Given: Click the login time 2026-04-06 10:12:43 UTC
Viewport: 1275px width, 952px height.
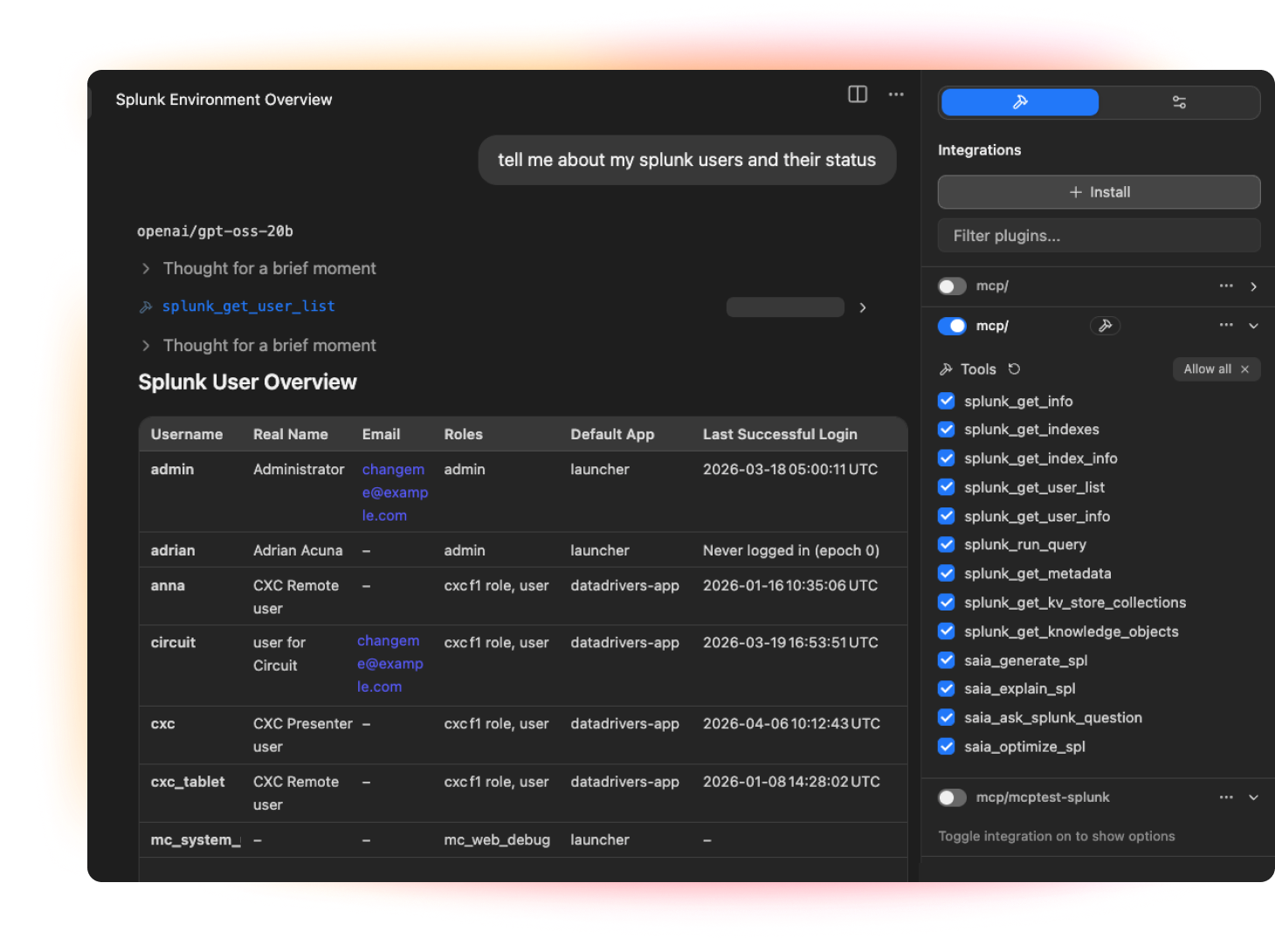Looking at the screenshot, I should coord(791,723).
